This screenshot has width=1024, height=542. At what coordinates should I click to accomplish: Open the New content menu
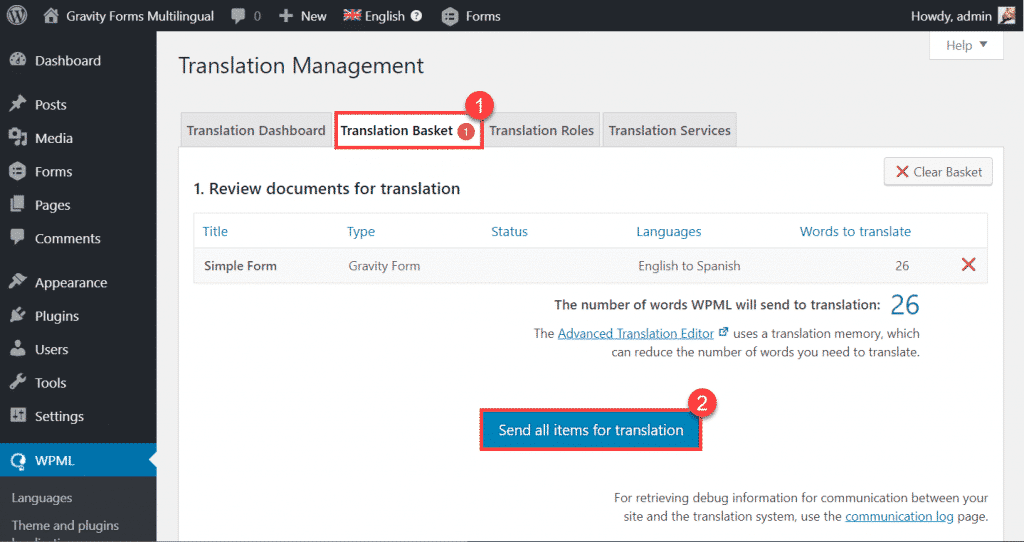point(302,16)
